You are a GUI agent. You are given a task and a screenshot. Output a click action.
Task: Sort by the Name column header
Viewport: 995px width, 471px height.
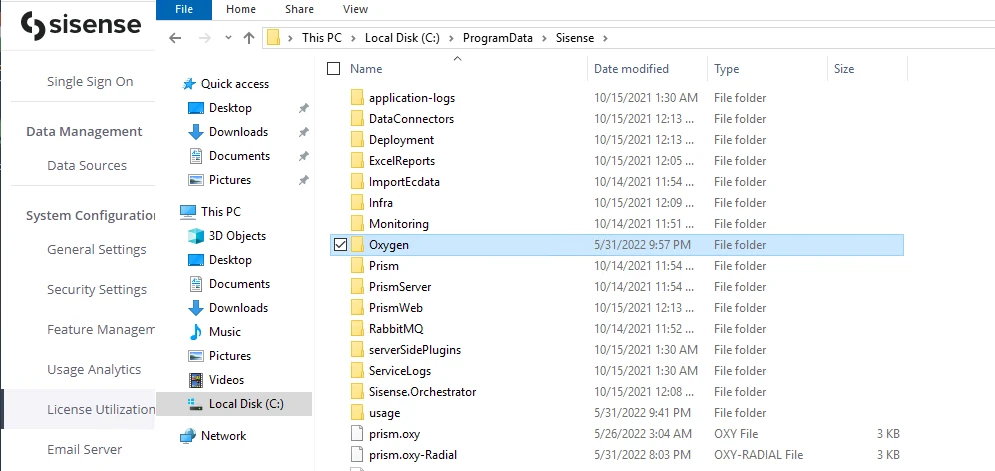[x=366, y=69]
